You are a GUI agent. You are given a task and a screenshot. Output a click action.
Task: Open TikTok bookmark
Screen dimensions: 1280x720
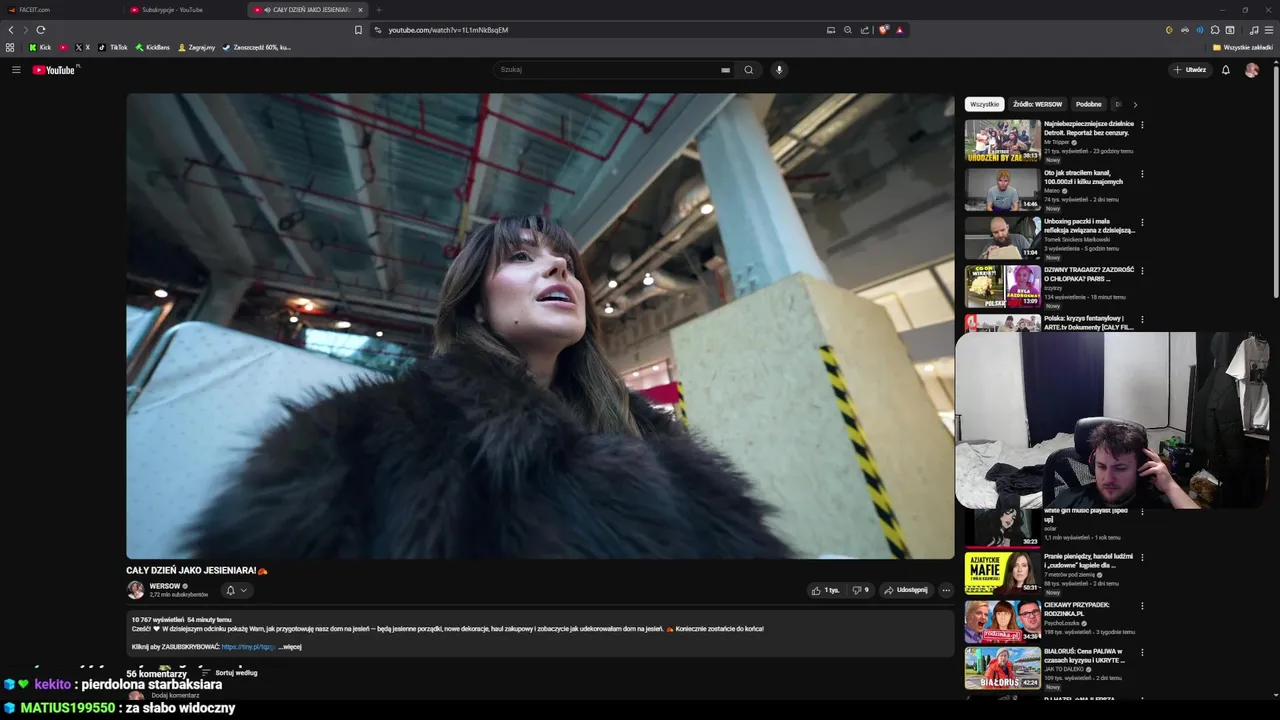coord(113,47)
